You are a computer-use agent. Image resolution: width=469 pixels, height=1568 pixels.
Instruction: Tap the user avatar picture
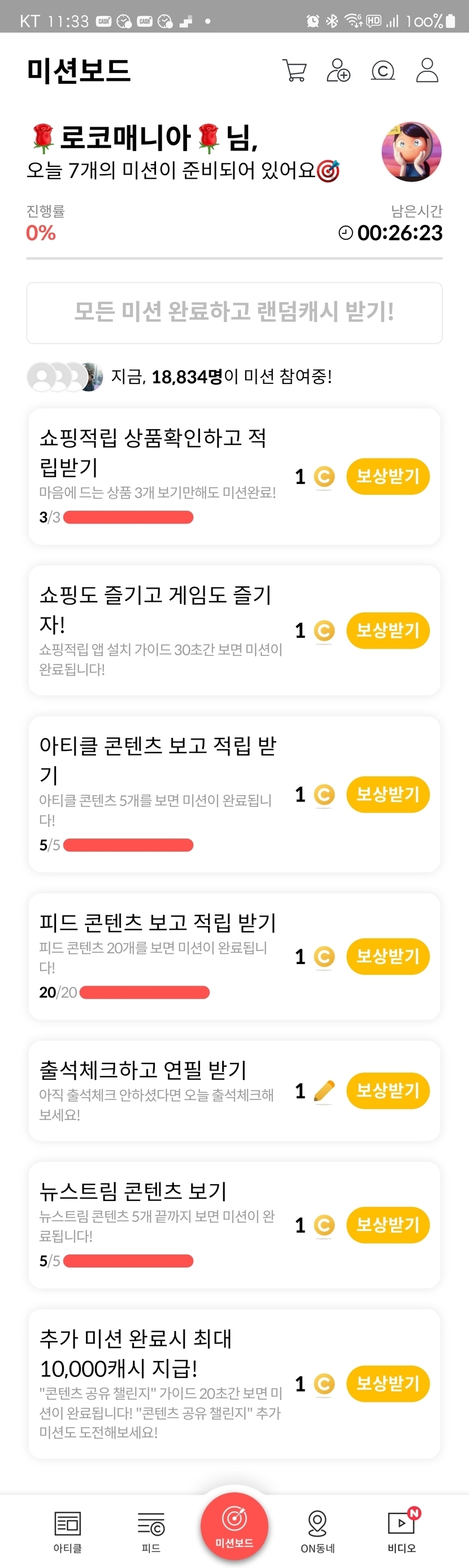click(411, 152)
